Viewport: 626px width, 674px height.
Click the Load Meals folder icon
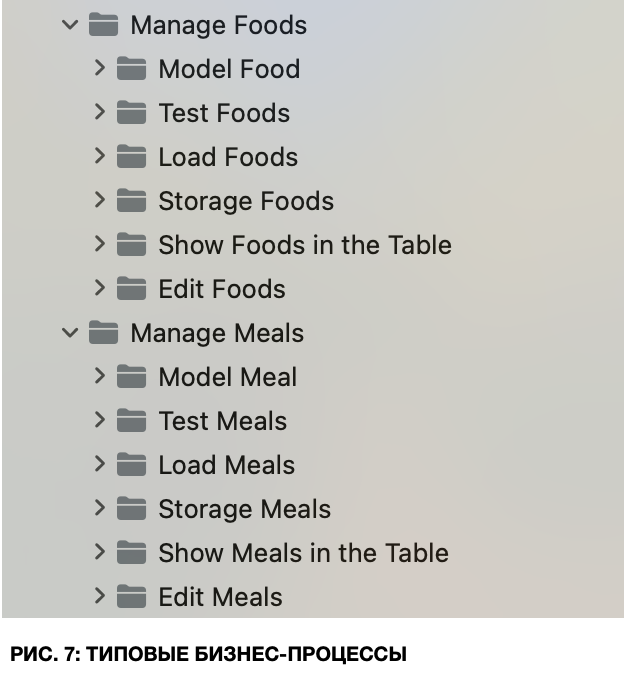pyautogui.click(x=131, y=465)
